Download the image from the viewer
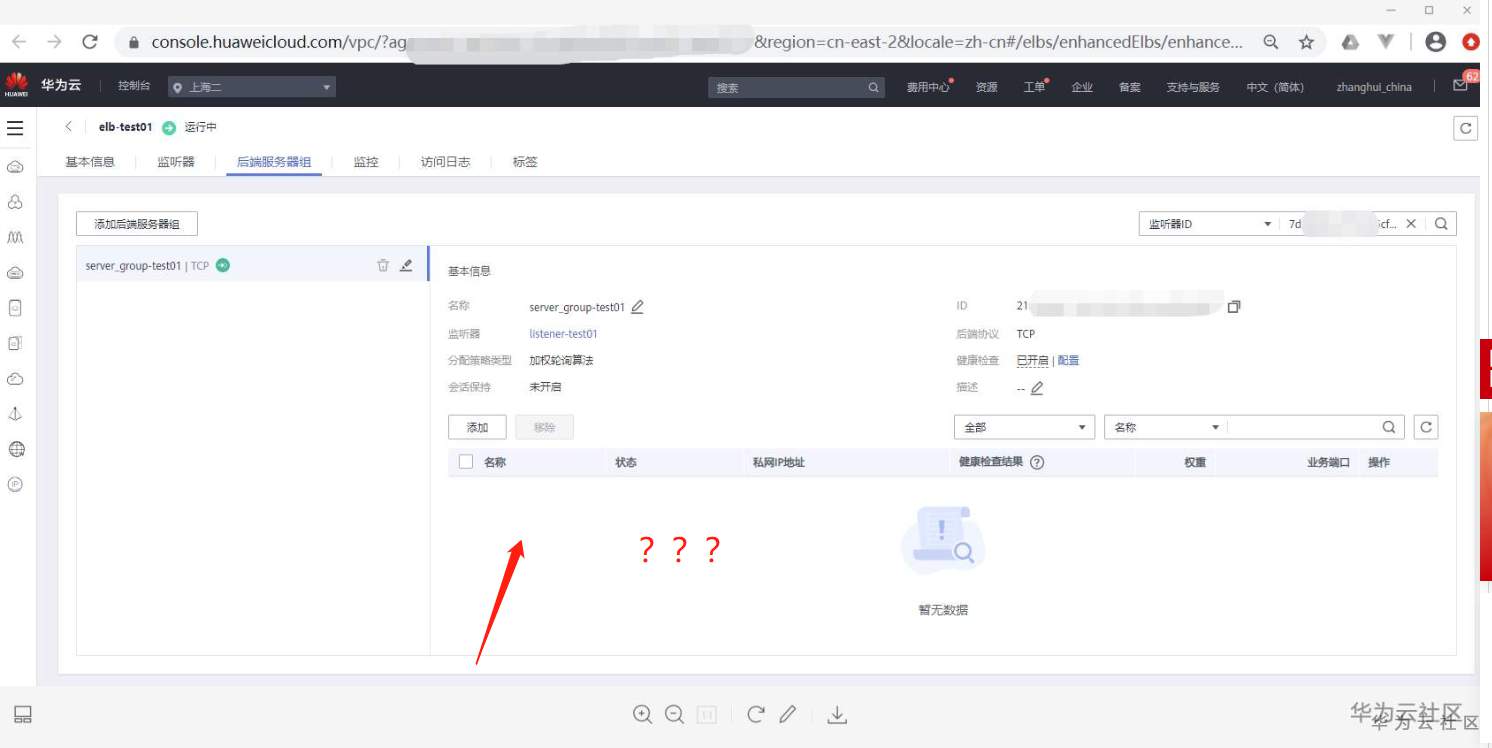 (x=838, y=714)
